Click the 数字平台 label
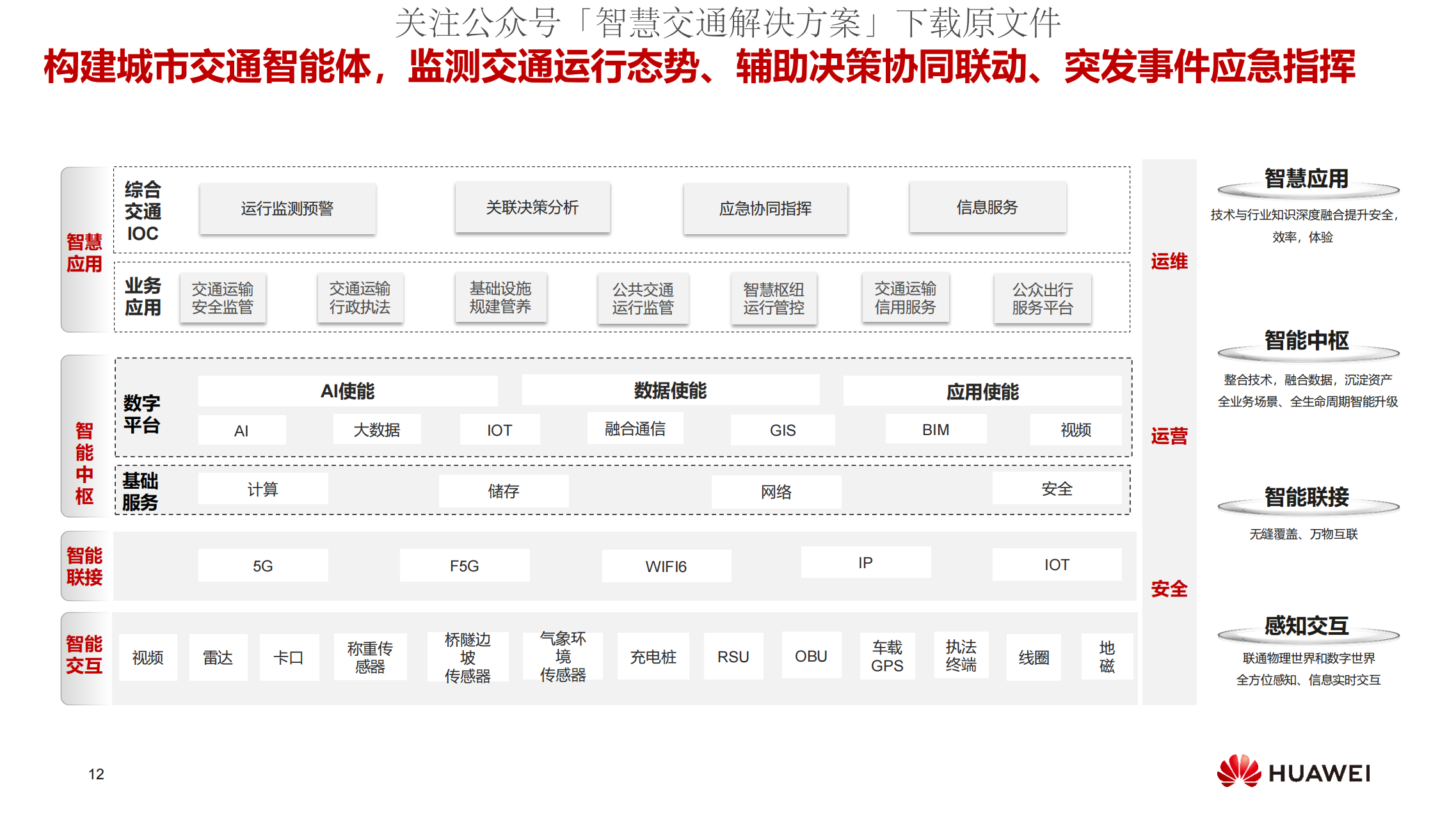 [x=141, y=414]
